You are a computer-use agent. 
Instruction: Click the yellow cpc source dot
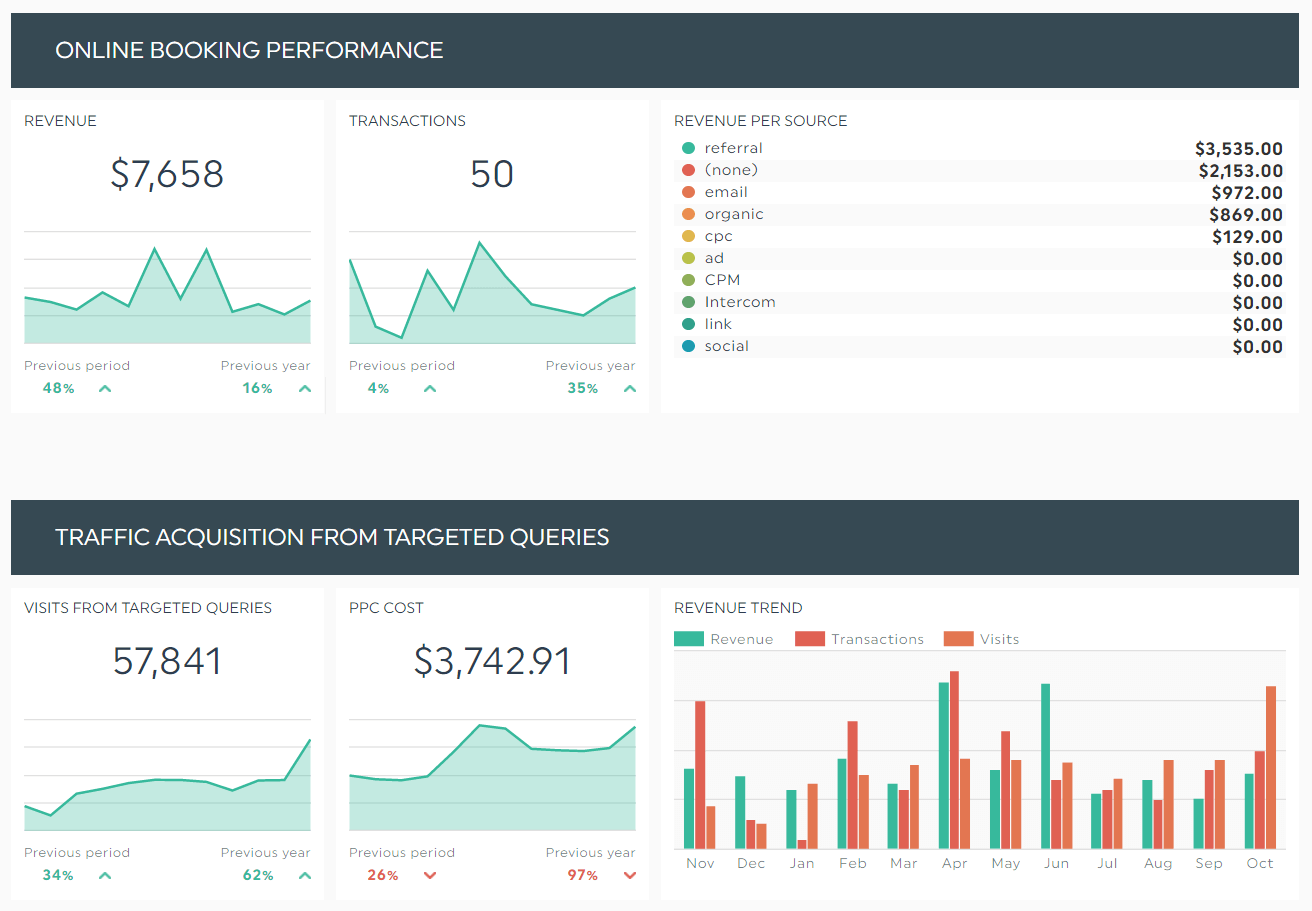686,235
